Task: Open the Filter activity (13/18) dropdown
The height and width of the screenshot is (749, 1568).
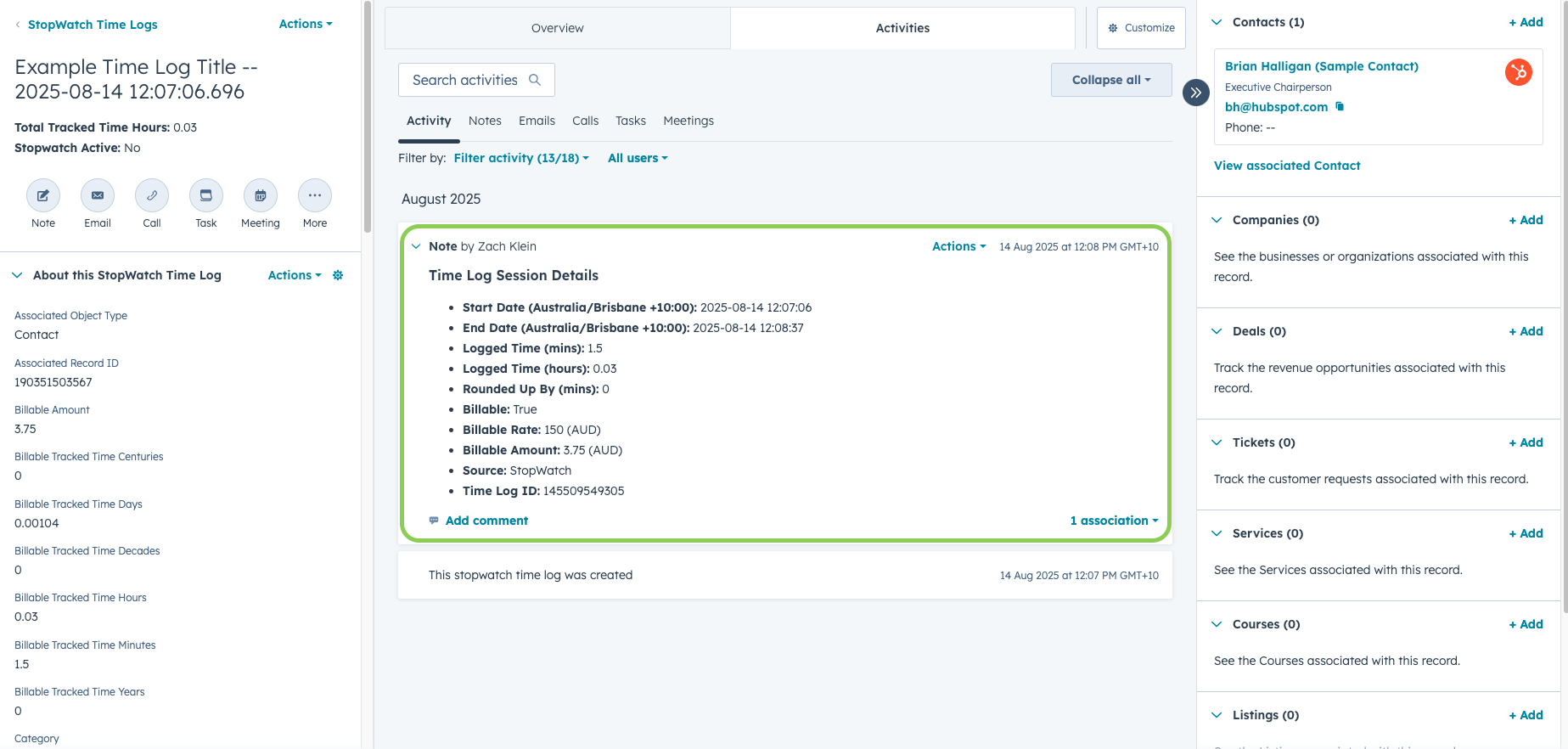Action: [521, 158]
